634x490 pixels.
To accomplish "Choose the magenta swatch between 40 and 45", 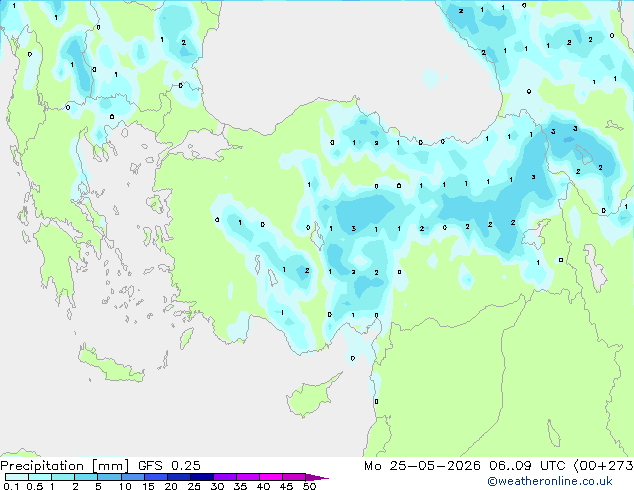I will pos(271,477).
